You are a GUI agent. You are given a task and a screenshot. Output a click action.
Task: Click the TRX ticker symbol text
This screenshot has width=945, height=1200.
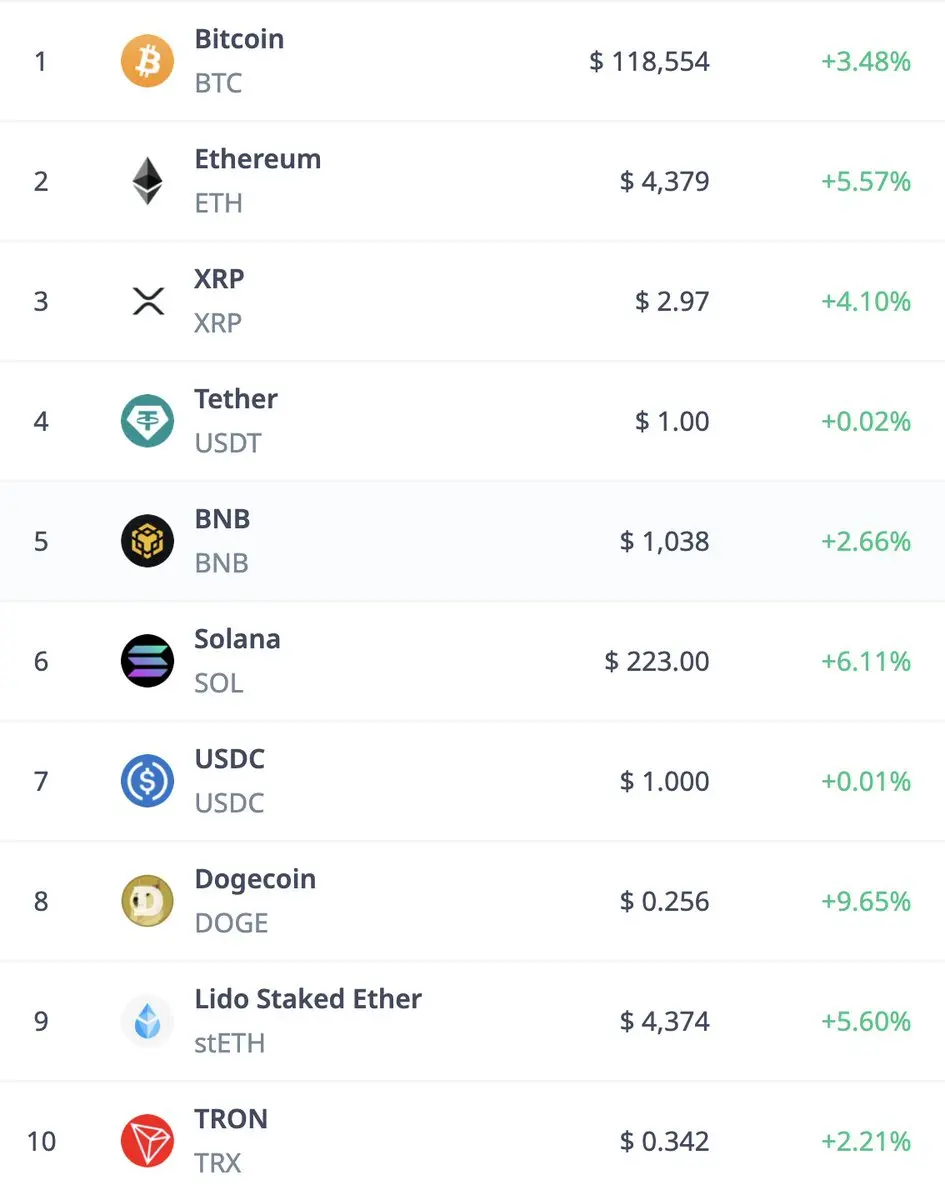point(218,1163)
